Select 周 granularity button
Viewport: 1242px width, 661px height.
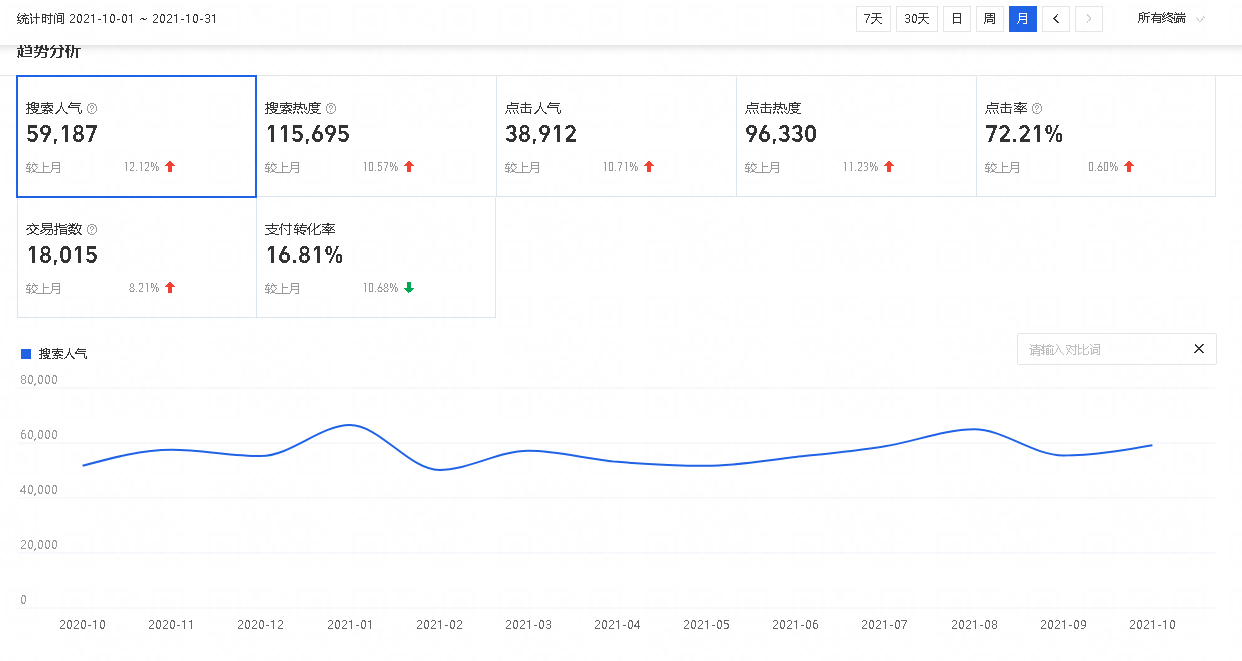[x=989, y=19]
